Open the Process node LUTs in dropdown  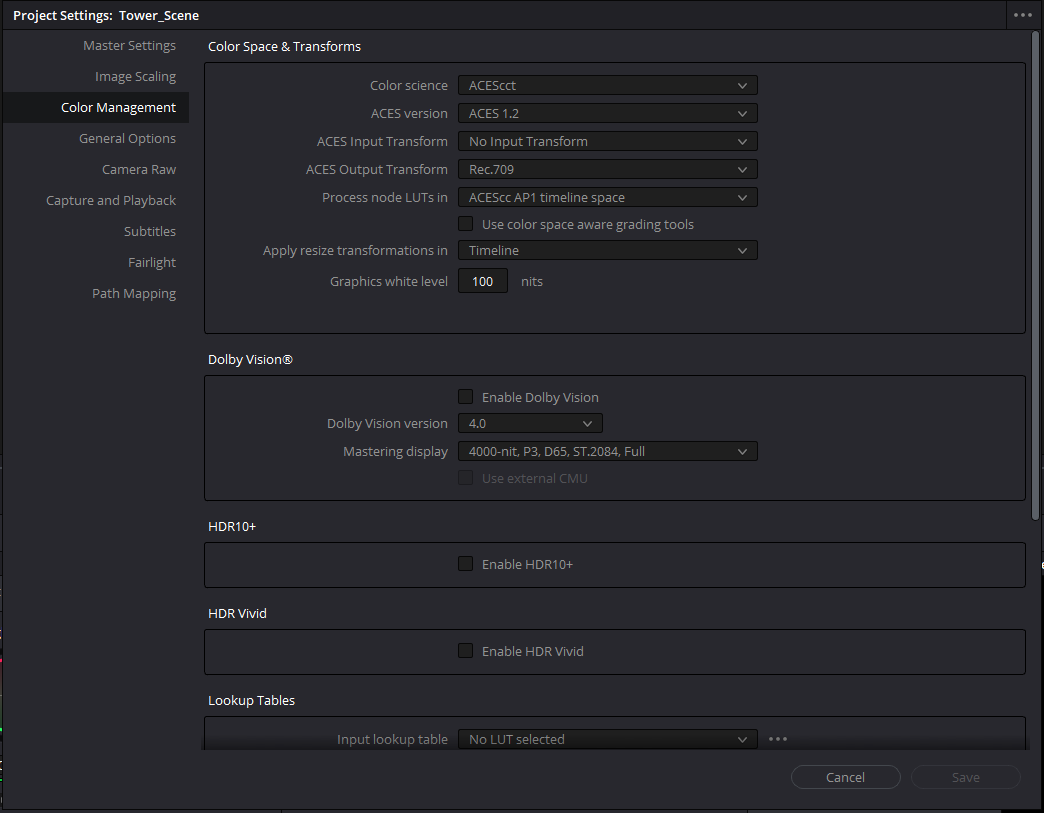[607, 198]
